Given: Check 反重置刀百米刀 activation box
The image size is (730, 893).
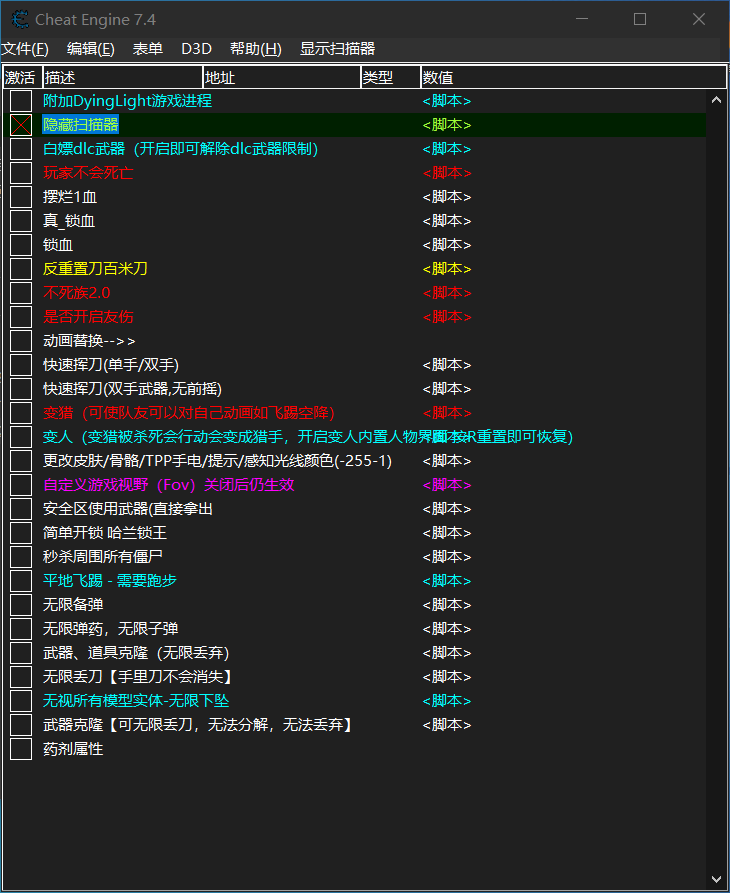Looking at the screenshot, I should point(21,269).
